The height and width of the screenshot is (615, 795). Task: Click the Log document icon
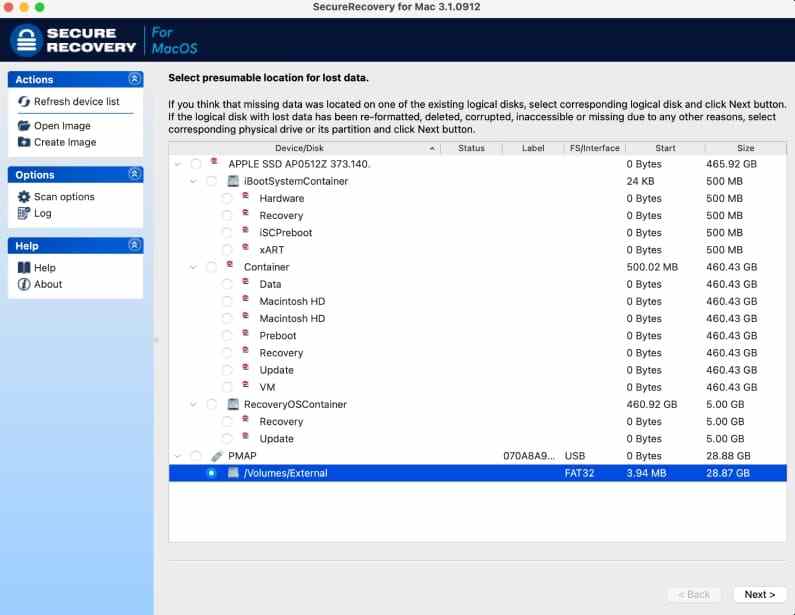point(24,213)
